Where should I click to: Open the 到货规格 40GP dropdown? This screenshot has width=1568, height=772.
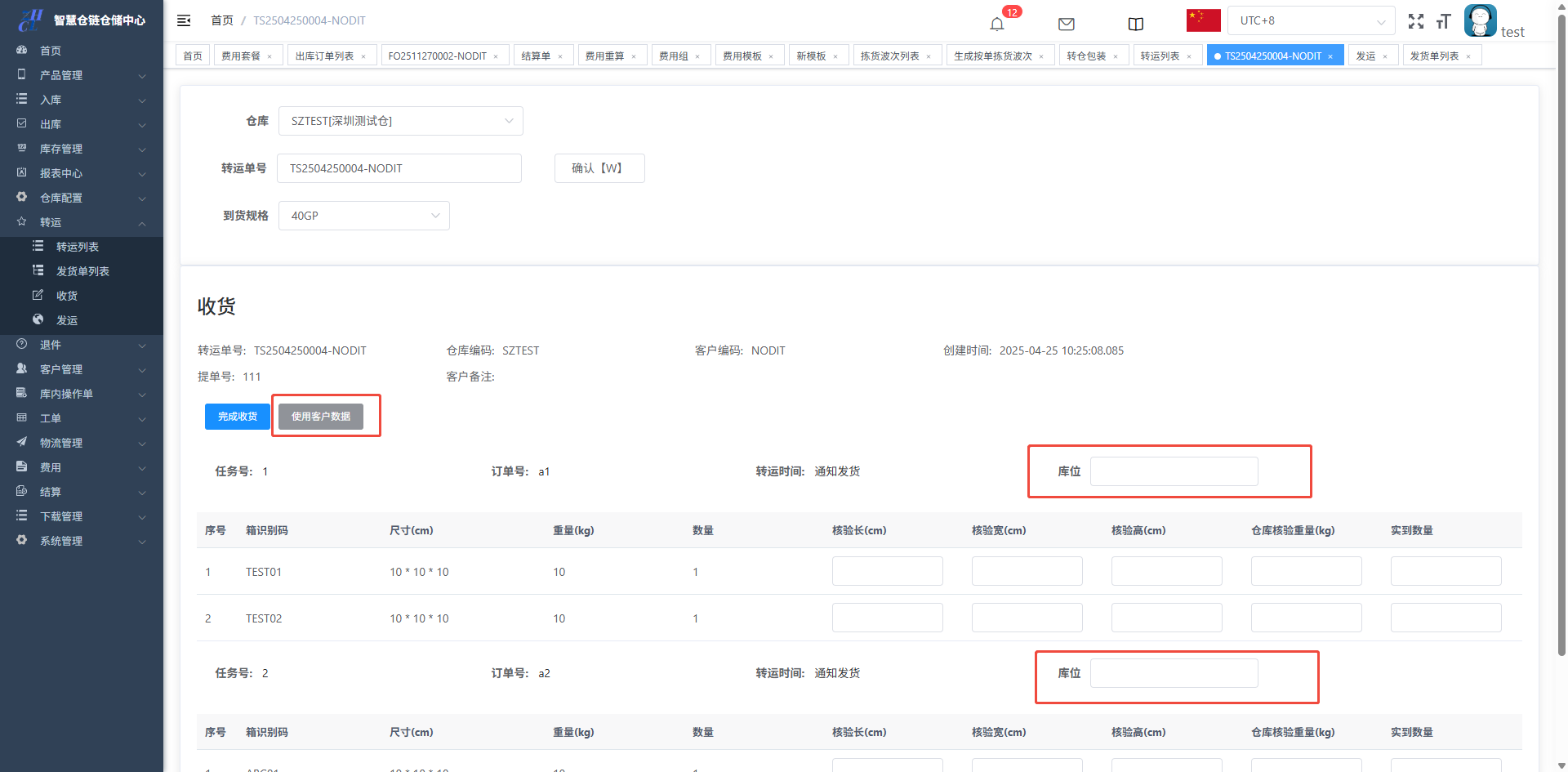363,216
